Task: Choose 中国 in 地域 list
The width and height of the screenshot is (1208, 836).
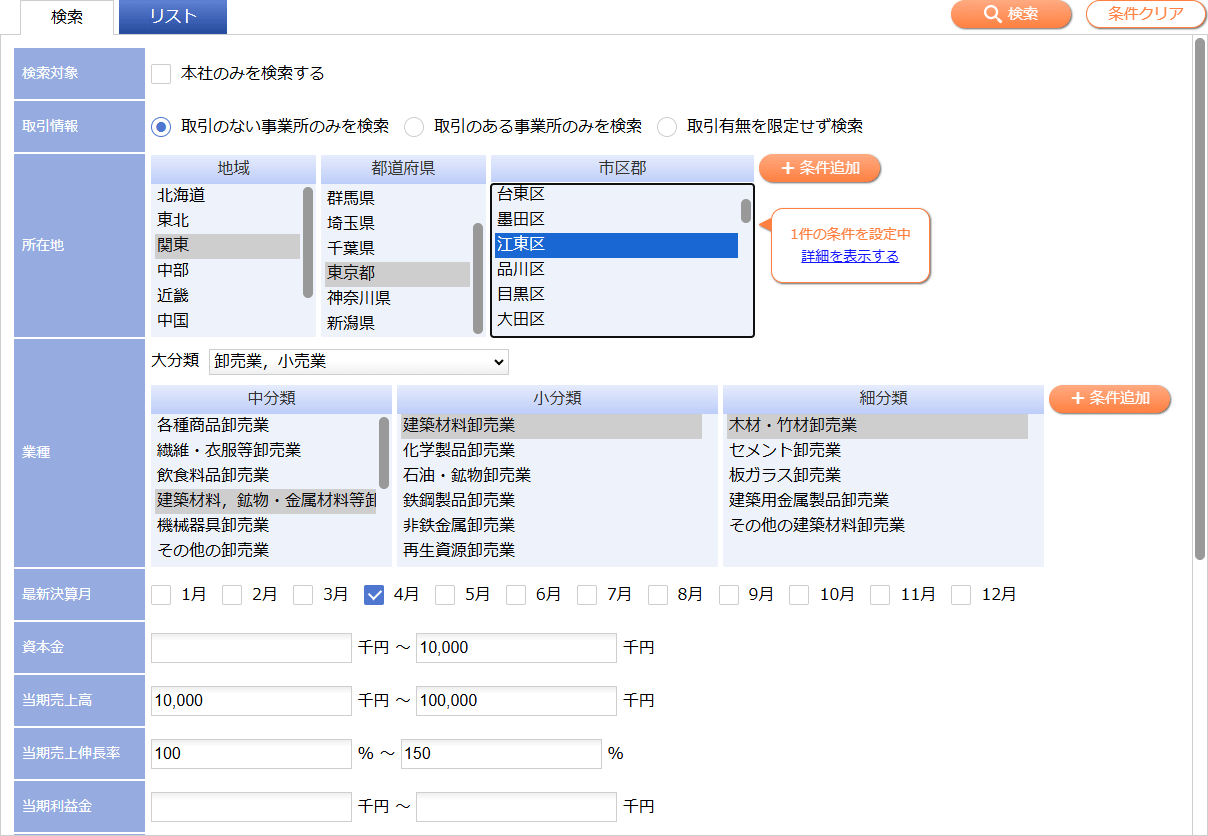Action: point(226,321)
